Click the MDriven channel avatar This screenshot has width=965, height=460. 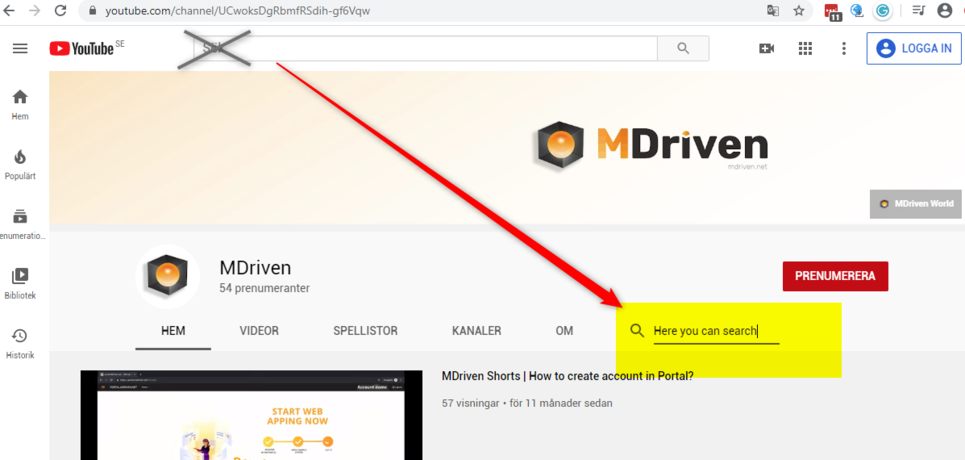[x=167, y=276]
